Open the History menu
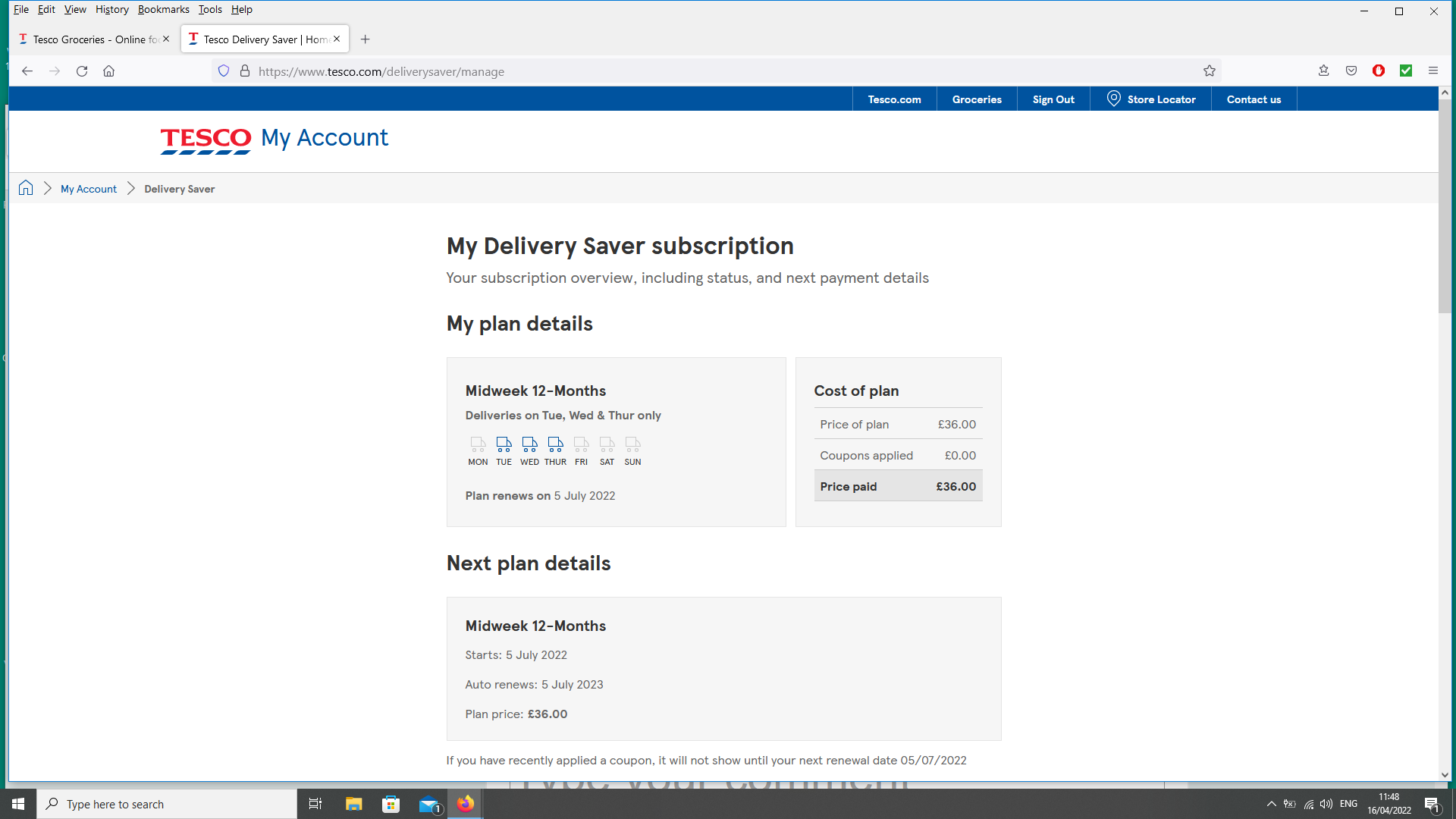This screenshot has width=1456, height=819. coord(111,9)
